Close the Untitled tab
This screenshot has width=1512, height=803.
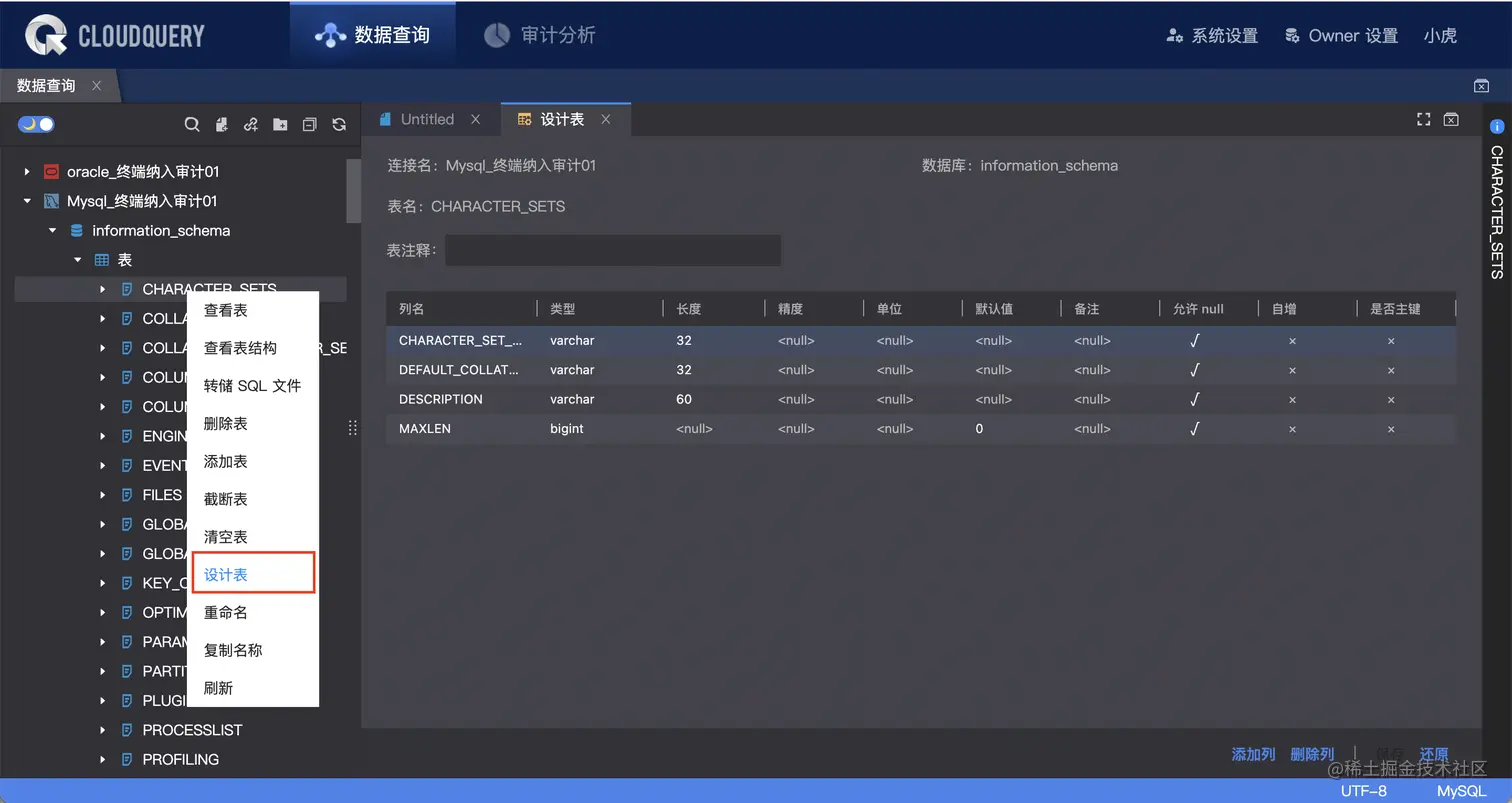pyautogui.click(x=476, y=119)
